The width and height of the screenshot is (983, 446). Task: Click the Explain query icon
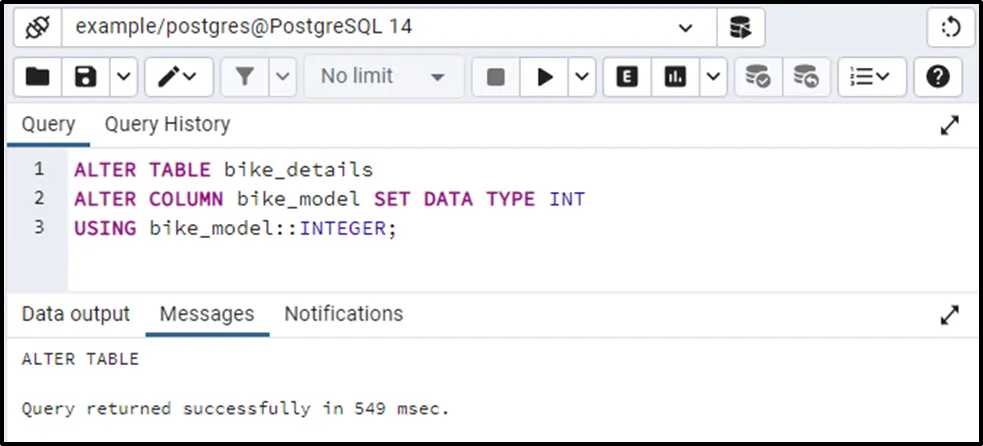[627, 76]
